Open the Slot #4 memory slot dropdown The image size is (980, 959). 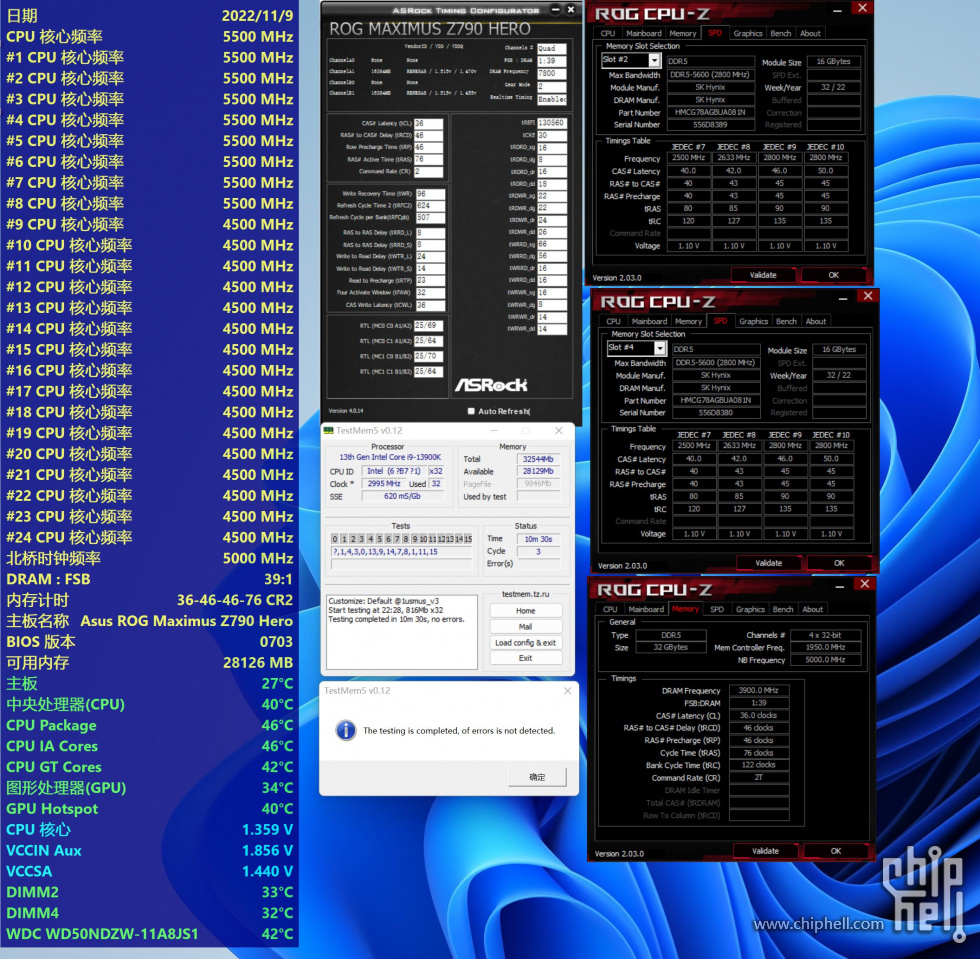click(x=659, y=348)
